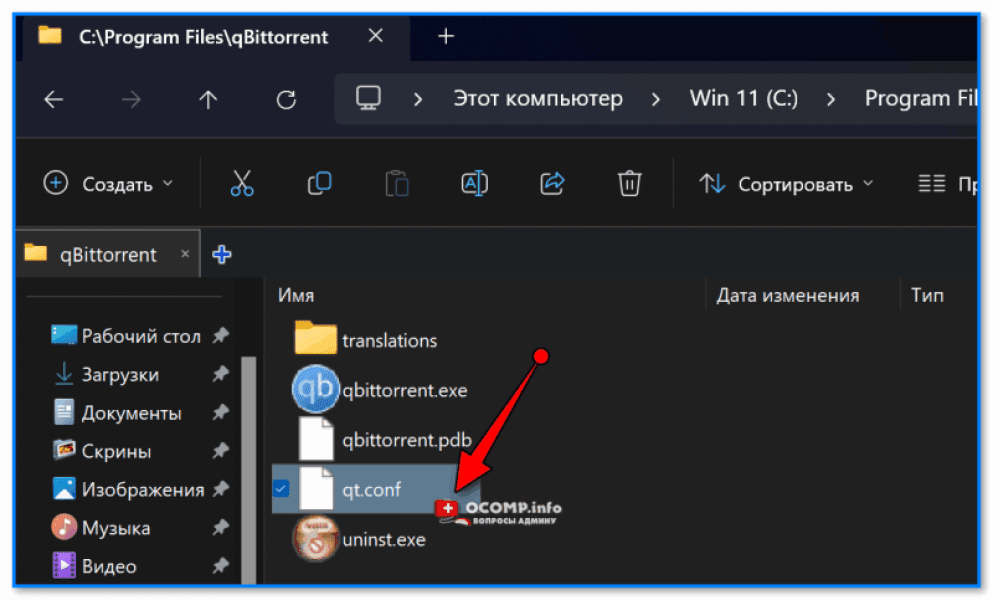Click the Paste icon in the toolbar
Image resolution: width=993 pixels, height=600 pixels.
tap(397, 183)
